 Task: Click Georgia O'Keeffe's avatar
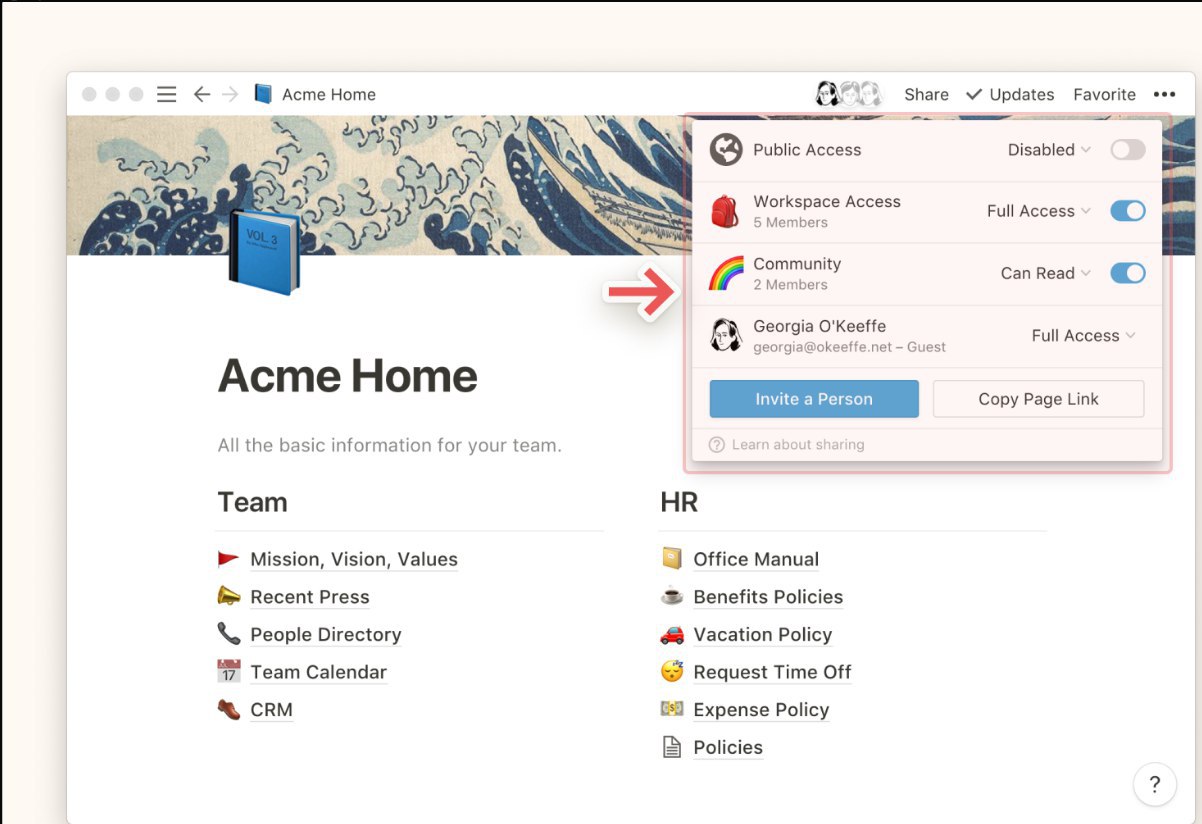click(x=726, y=335)
